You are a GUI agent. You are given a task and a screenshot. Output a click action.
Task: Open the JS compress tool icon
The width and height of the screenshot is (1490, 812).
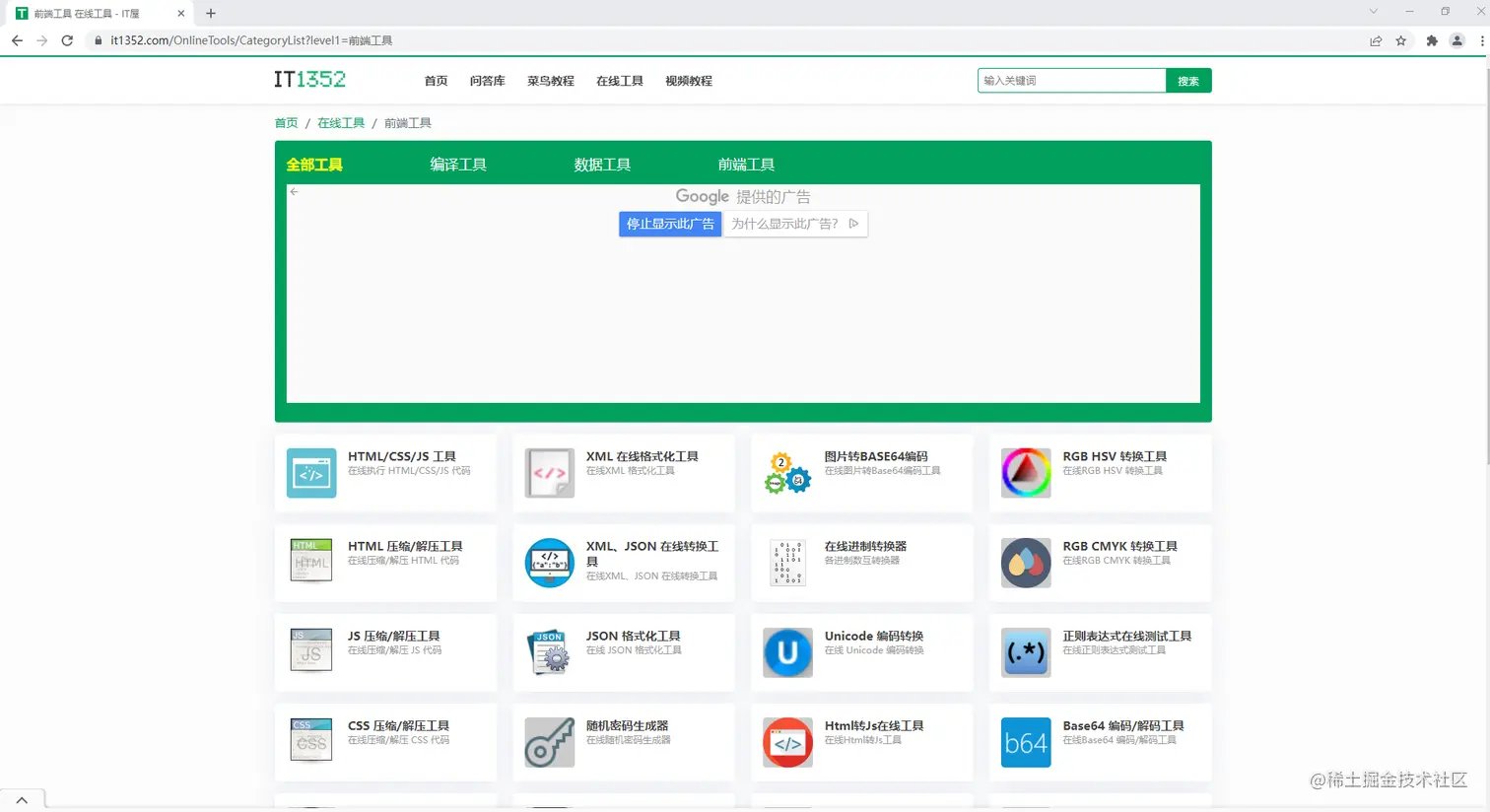point(311,652)
